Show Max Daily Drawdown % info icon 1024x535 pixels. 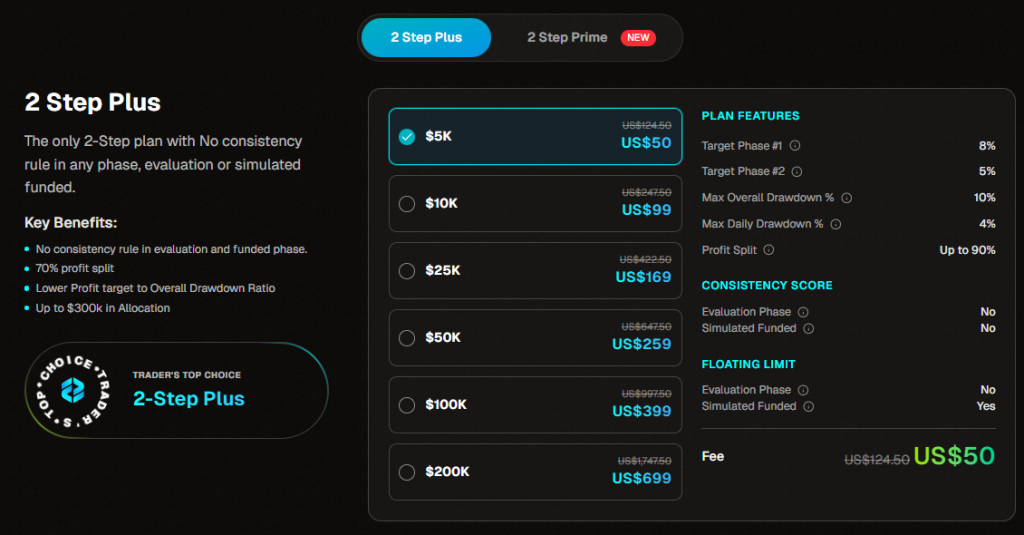pyautogui.click(x=836, y=224)
